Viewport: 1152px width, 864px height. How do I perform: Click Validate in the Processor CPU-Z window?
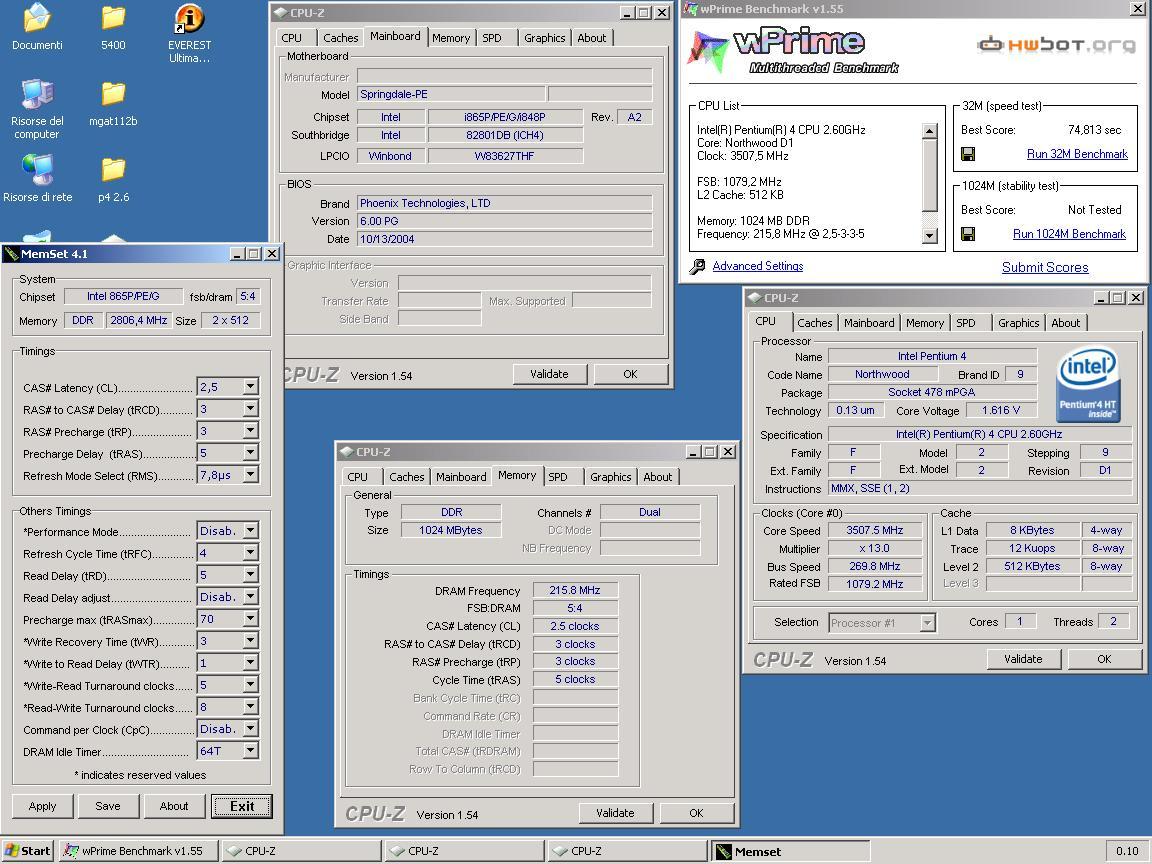pyautogui.click(x=1023, y=659)
